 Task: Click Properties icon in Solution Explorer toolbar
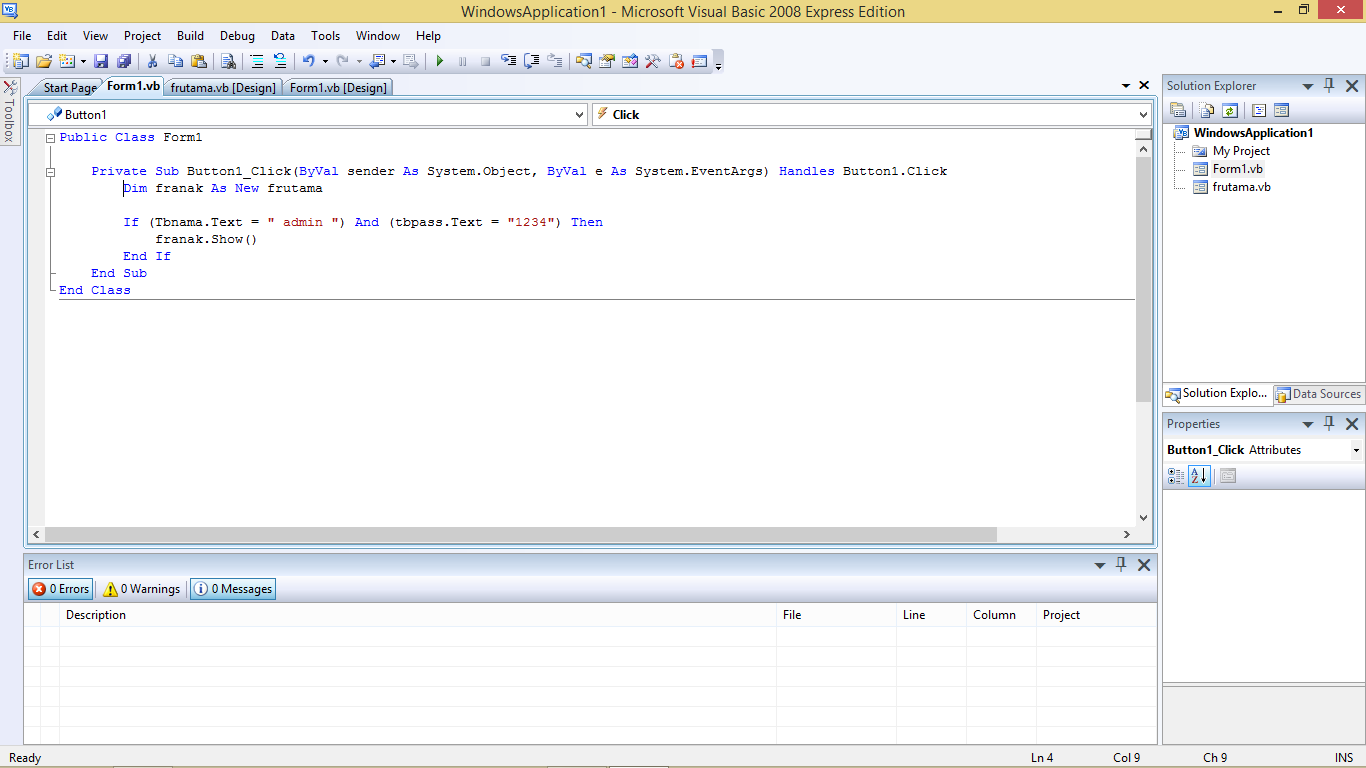1178,111
